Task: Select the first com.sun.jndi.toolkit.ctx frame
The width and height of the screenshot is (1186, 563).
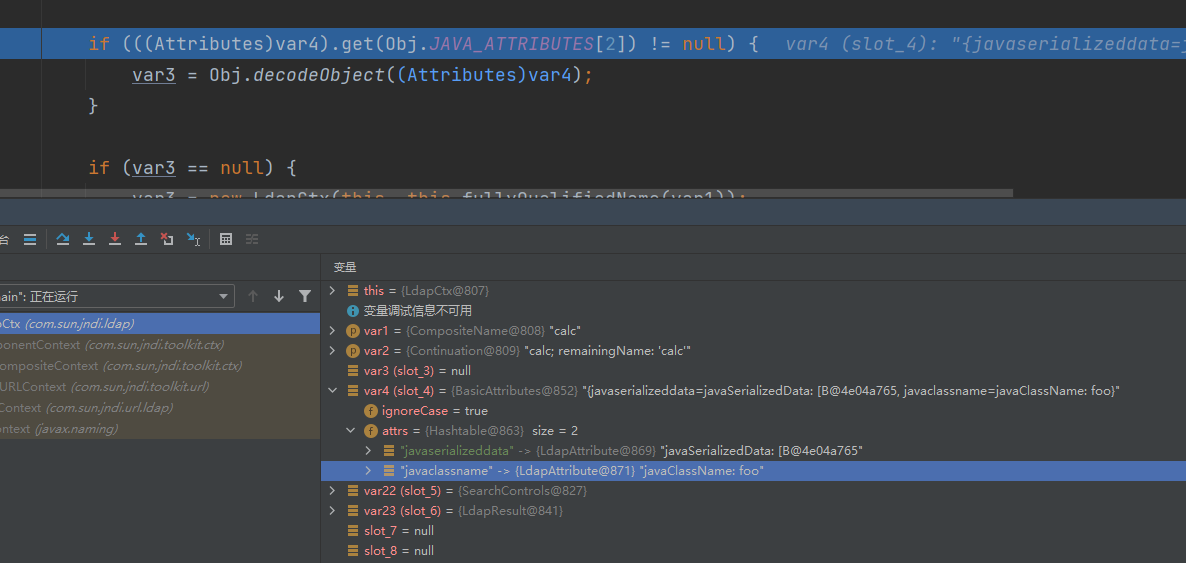Action: click(x=160, y=345)
